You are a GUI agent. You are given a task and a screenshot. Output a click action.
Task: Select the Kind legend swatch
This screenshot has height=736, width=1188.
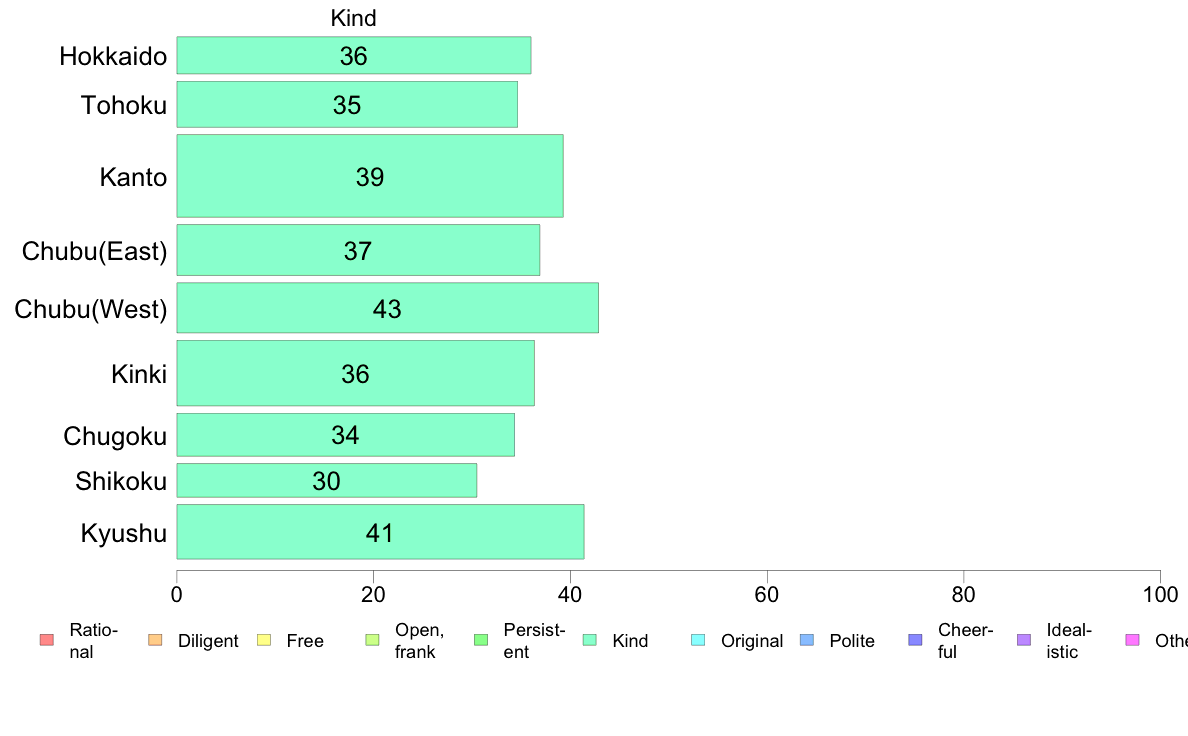tap(589, 640)
